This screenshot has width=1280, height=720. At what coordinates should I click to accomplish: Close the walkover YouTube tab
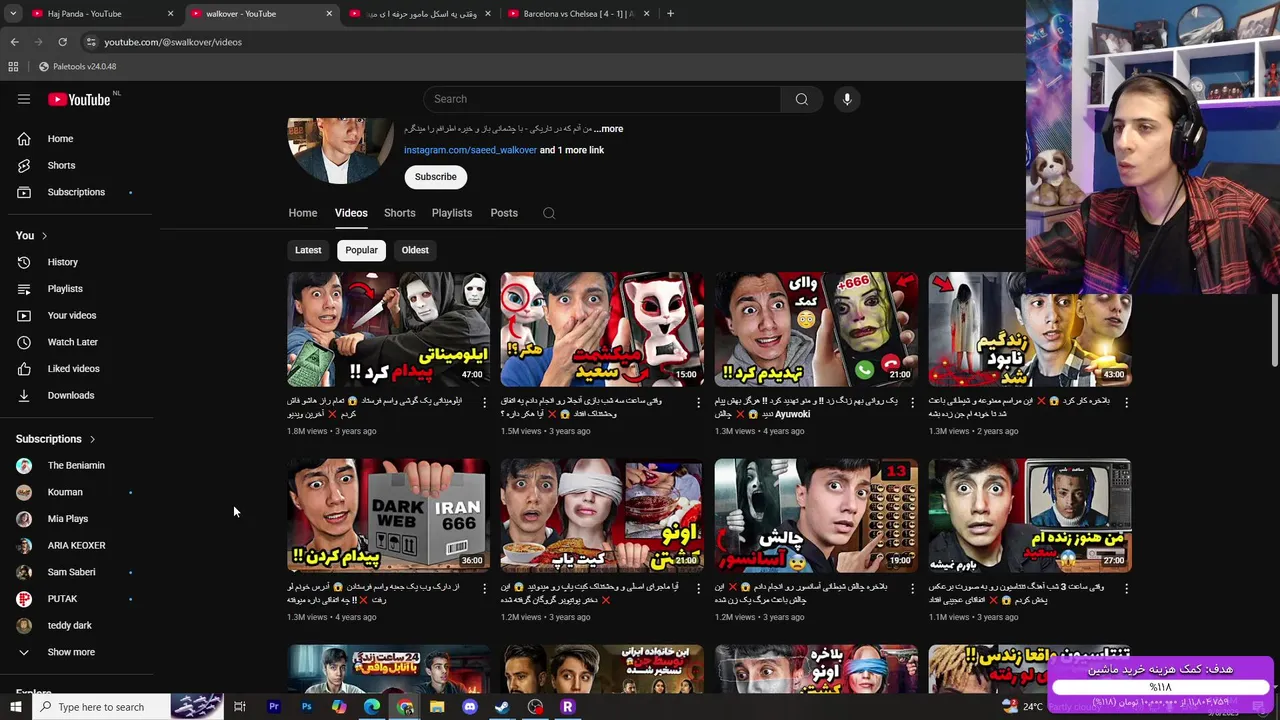(x=329, y=14)
